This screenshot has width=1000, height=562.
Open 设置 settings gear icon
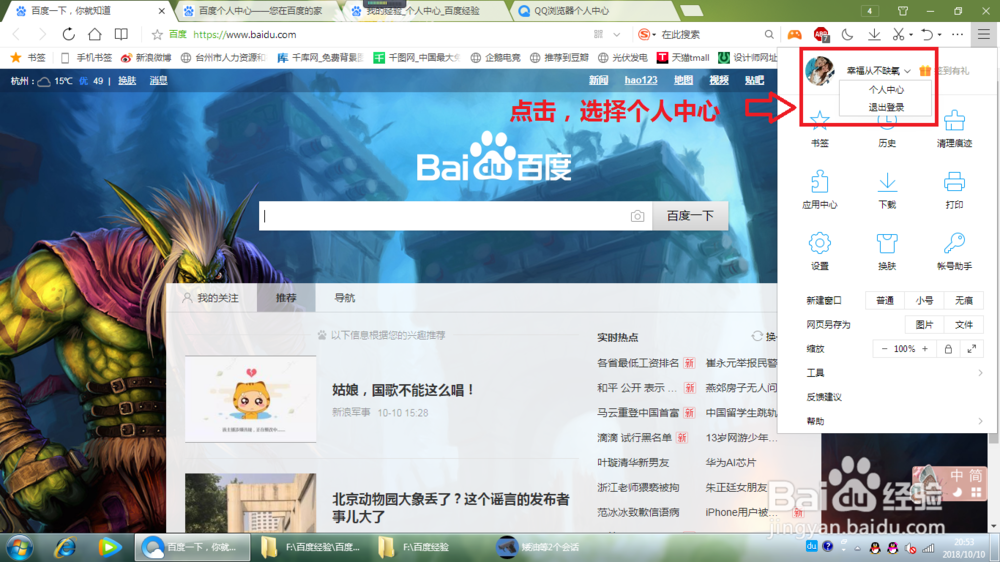click(x=820, y=251)
